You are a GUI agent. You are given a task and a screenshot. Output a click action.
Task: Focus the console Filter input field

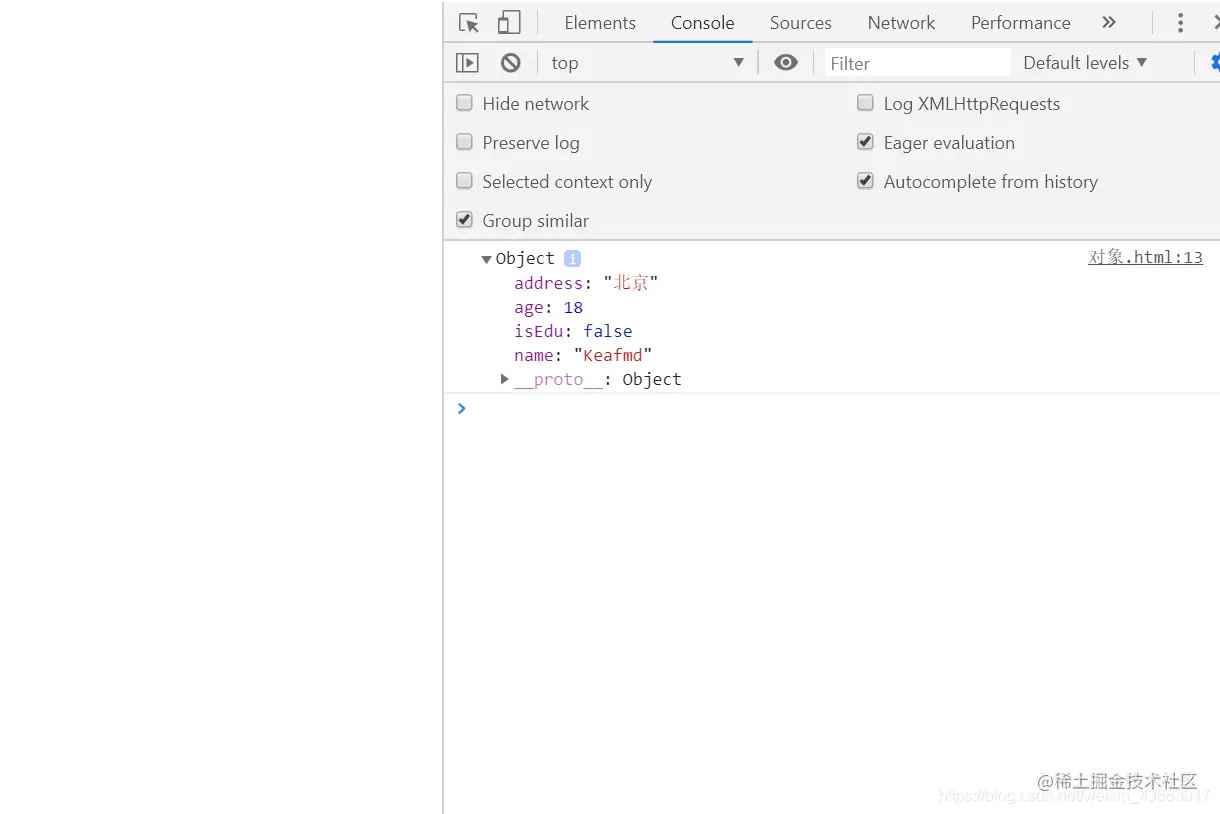click(917, 63)
